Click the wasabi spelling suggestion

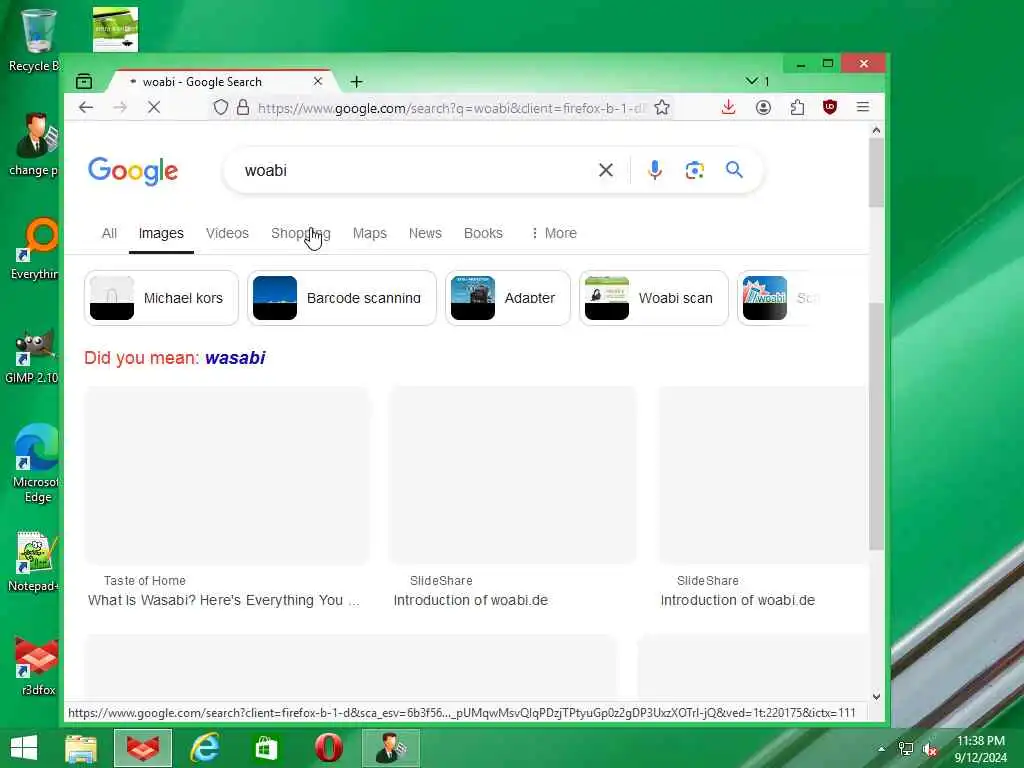(235, 358)
